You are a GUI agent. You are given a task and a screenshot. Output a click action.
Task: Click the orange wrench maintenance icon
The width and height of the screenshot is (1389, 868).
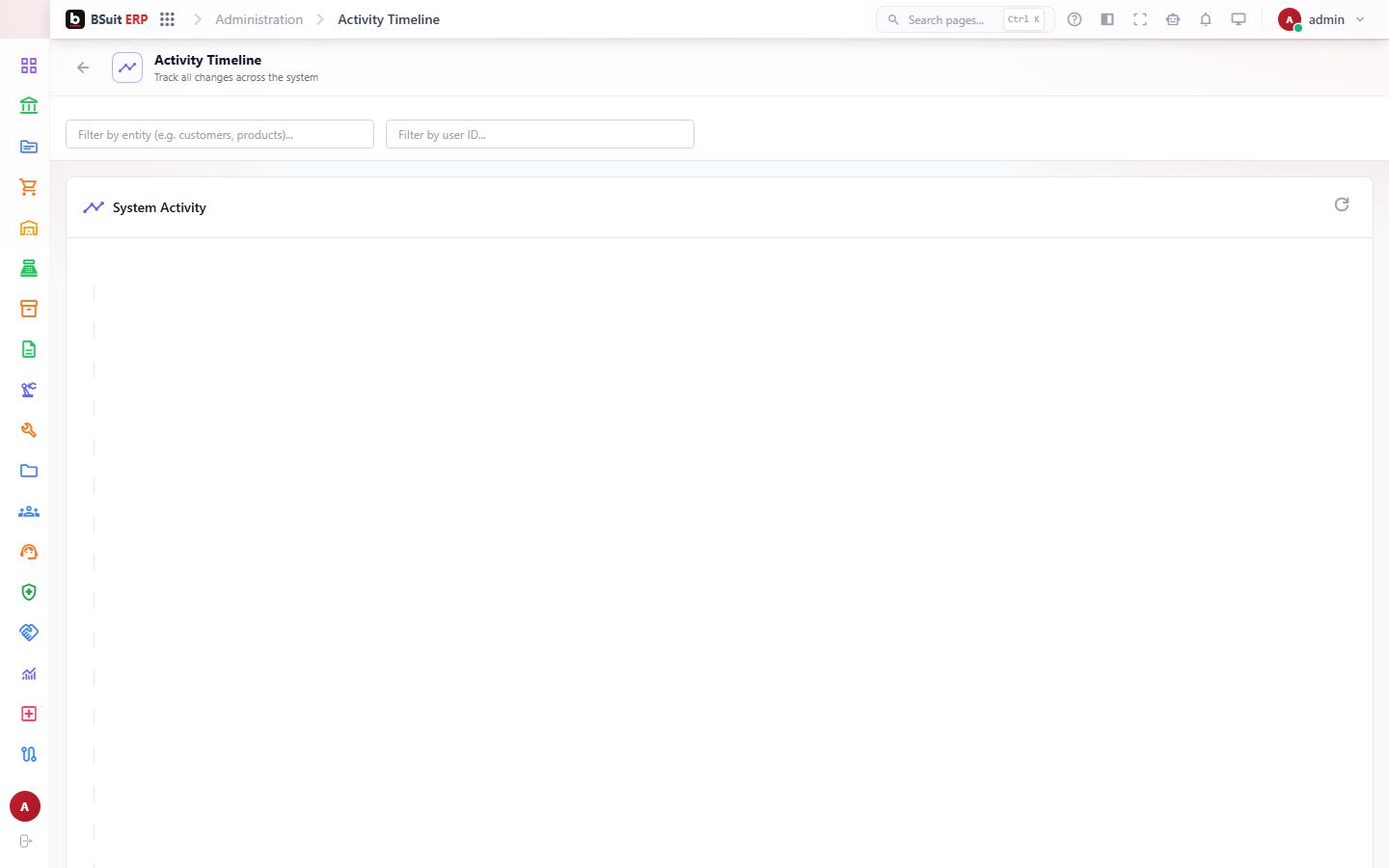(x=29, y=430)
